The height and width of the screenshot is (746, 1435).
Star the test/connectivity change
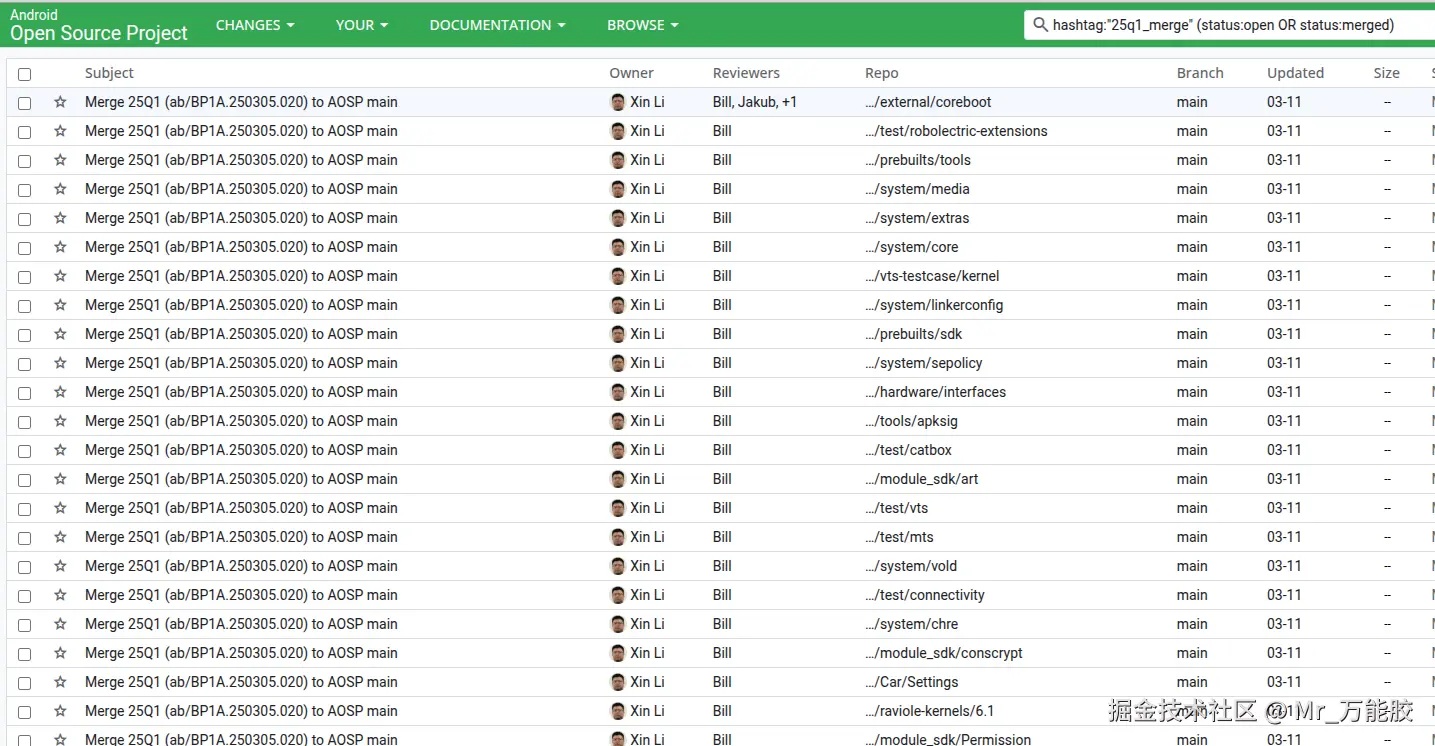(x=60, y=595)
